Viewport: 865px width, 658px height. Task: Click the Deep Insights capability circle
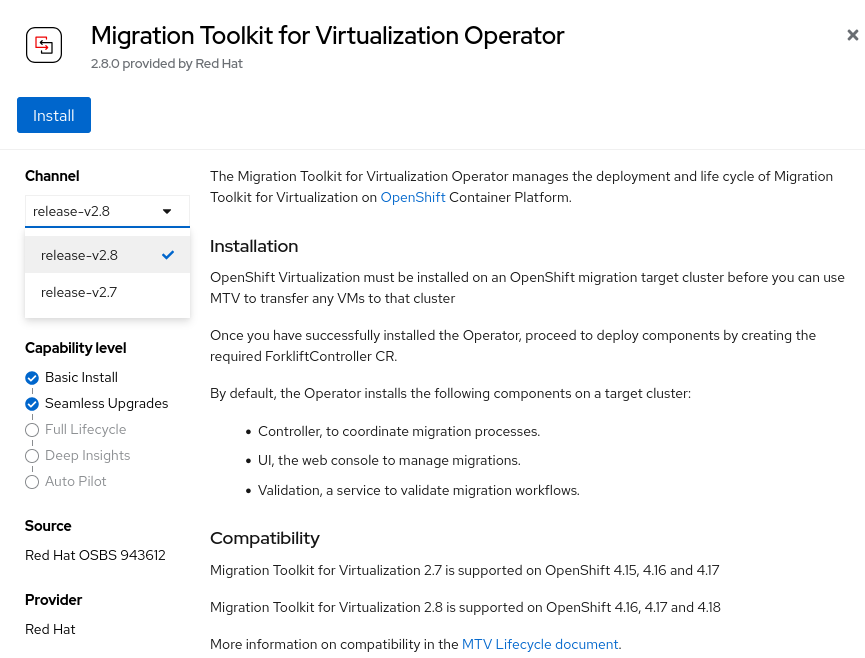(32, 456)
